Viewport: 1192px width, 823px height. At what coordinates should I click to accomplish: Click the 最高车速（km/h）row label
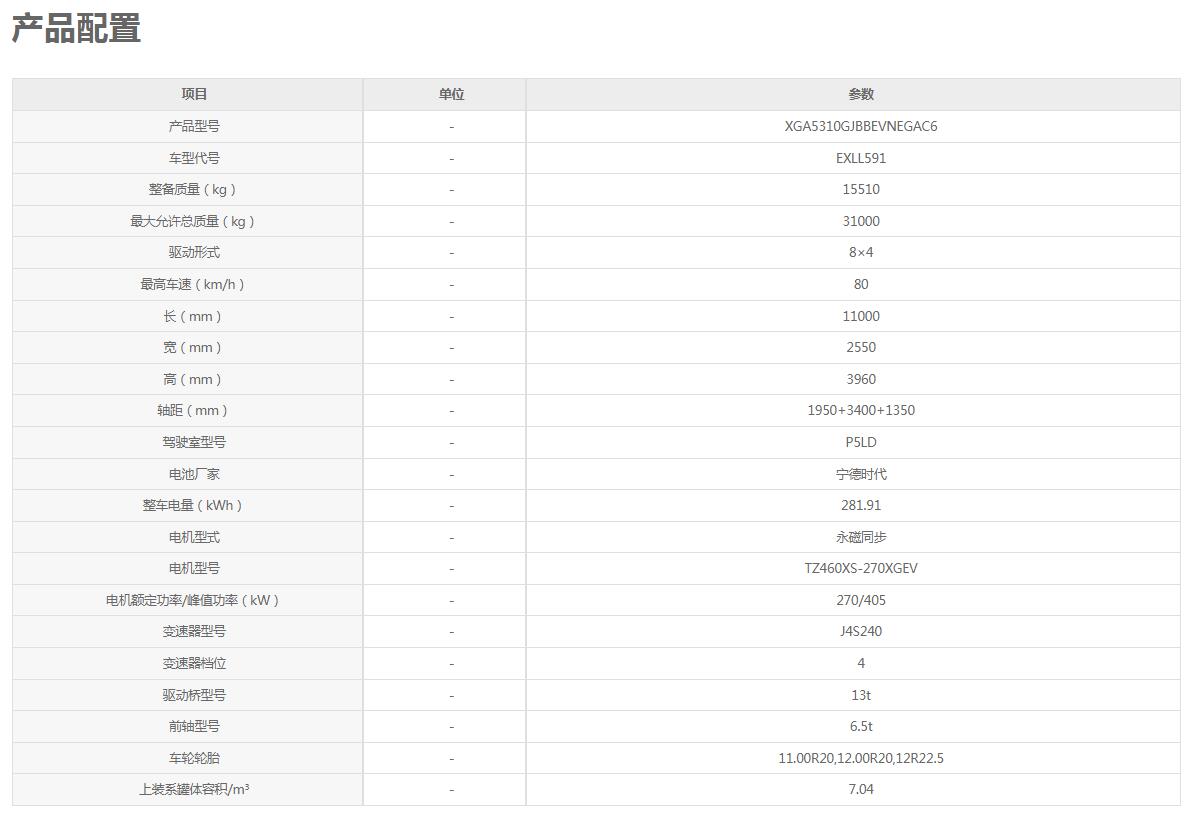pos(194,284)
